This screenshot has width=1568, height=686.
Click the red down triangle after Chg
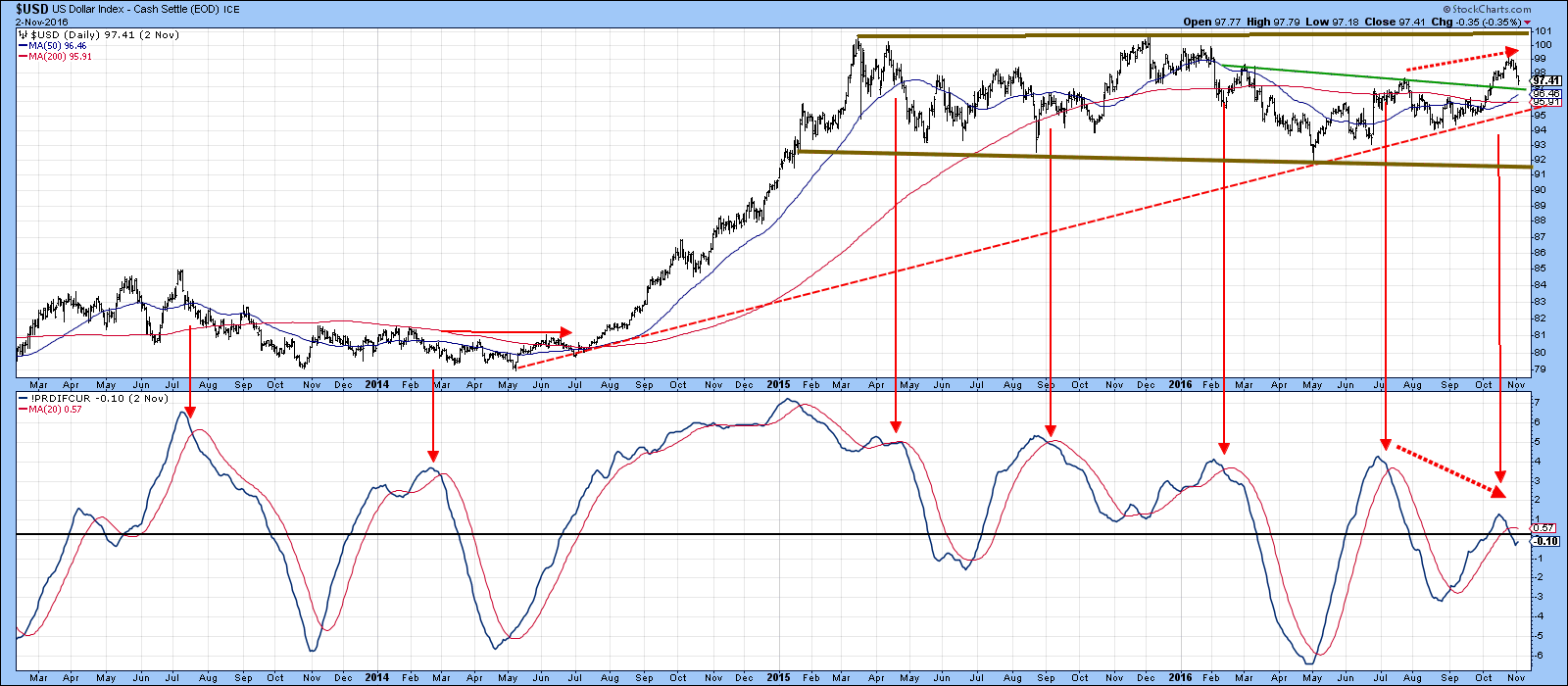1527,22
